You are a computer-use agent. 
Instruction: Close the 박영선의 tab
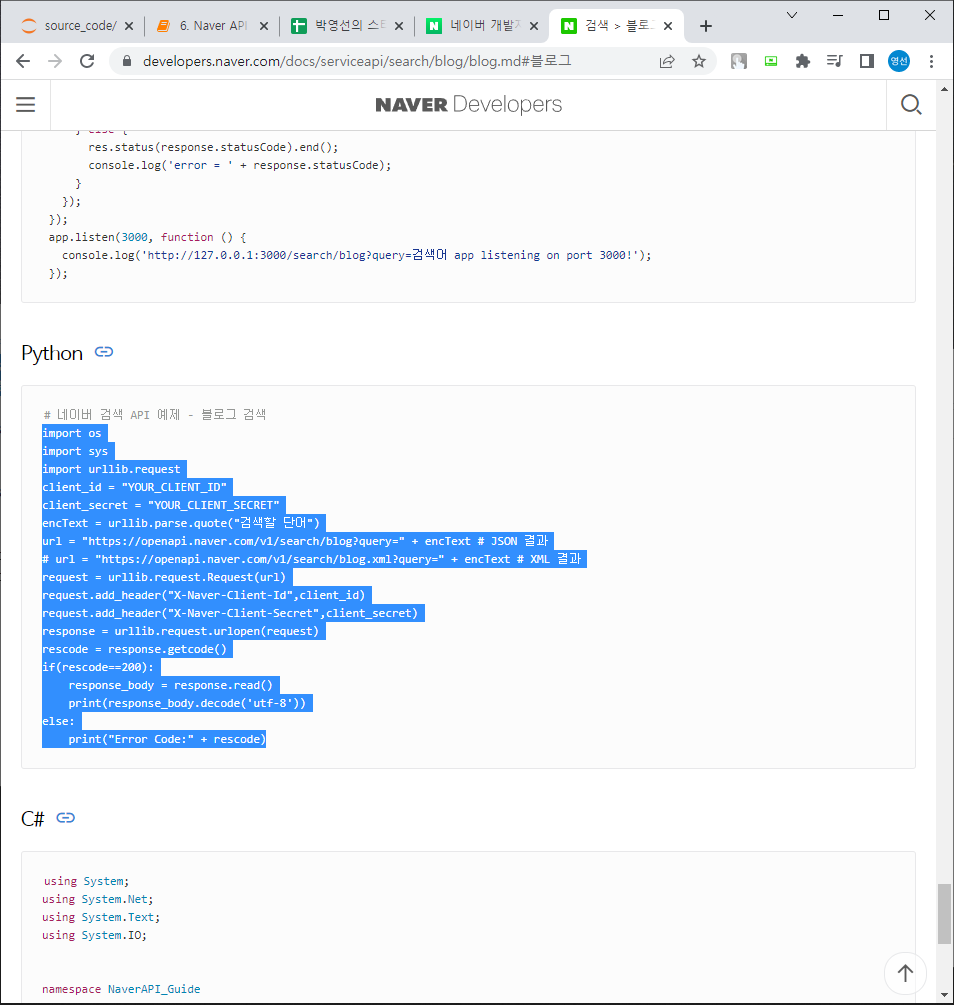(399, 26)
